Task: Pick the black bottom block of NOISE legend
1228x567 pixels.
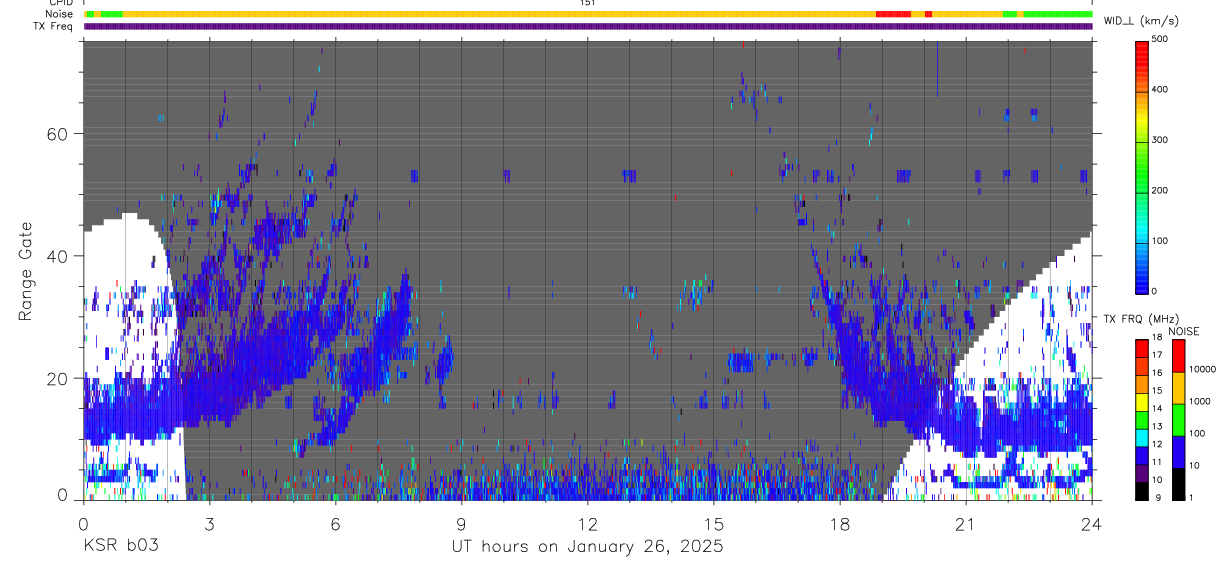Action: tap(1178, 484)
